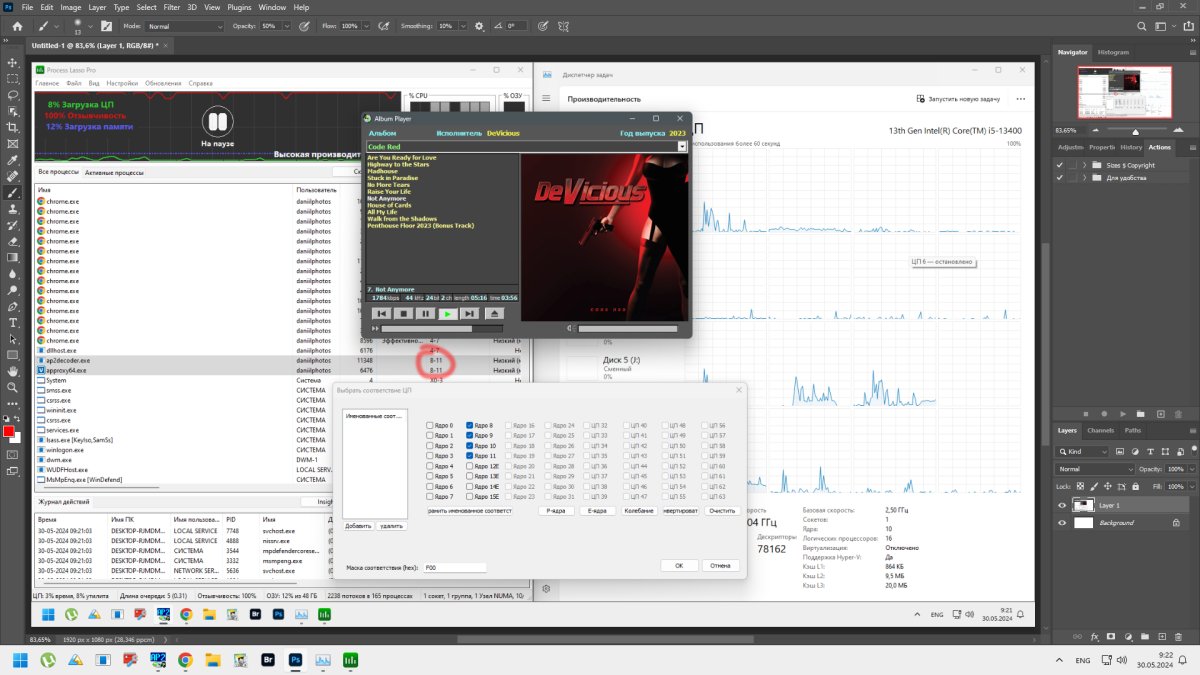Open the red foreground color swatch
The height and width of the screenshot is (675, 1200).
click(x=9, y=431)
